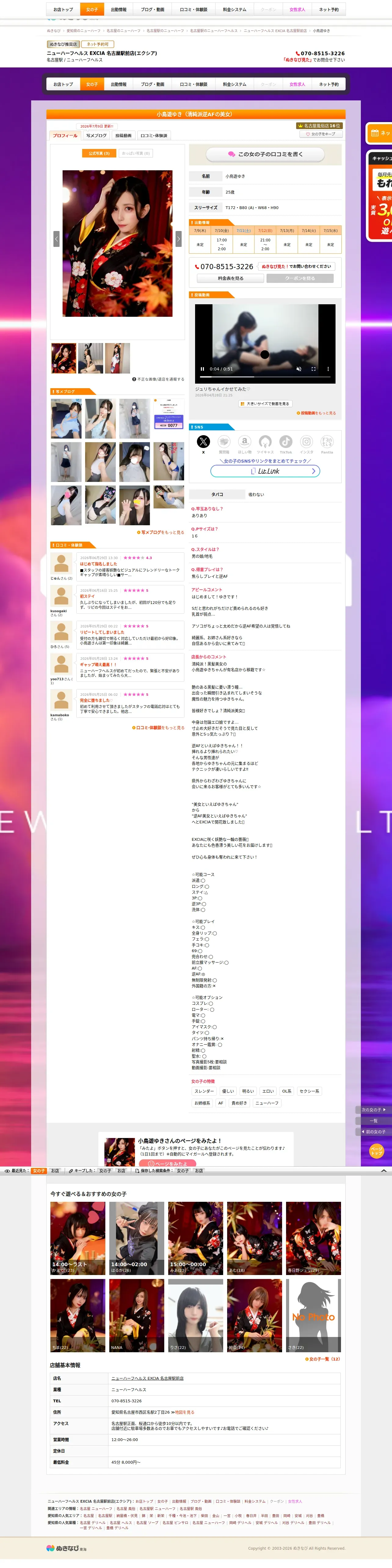The width and height of the screenshot is (392, 1568).
Task: Open the 写メブログをもっと見る link
Action: click(x=161, y=533)
